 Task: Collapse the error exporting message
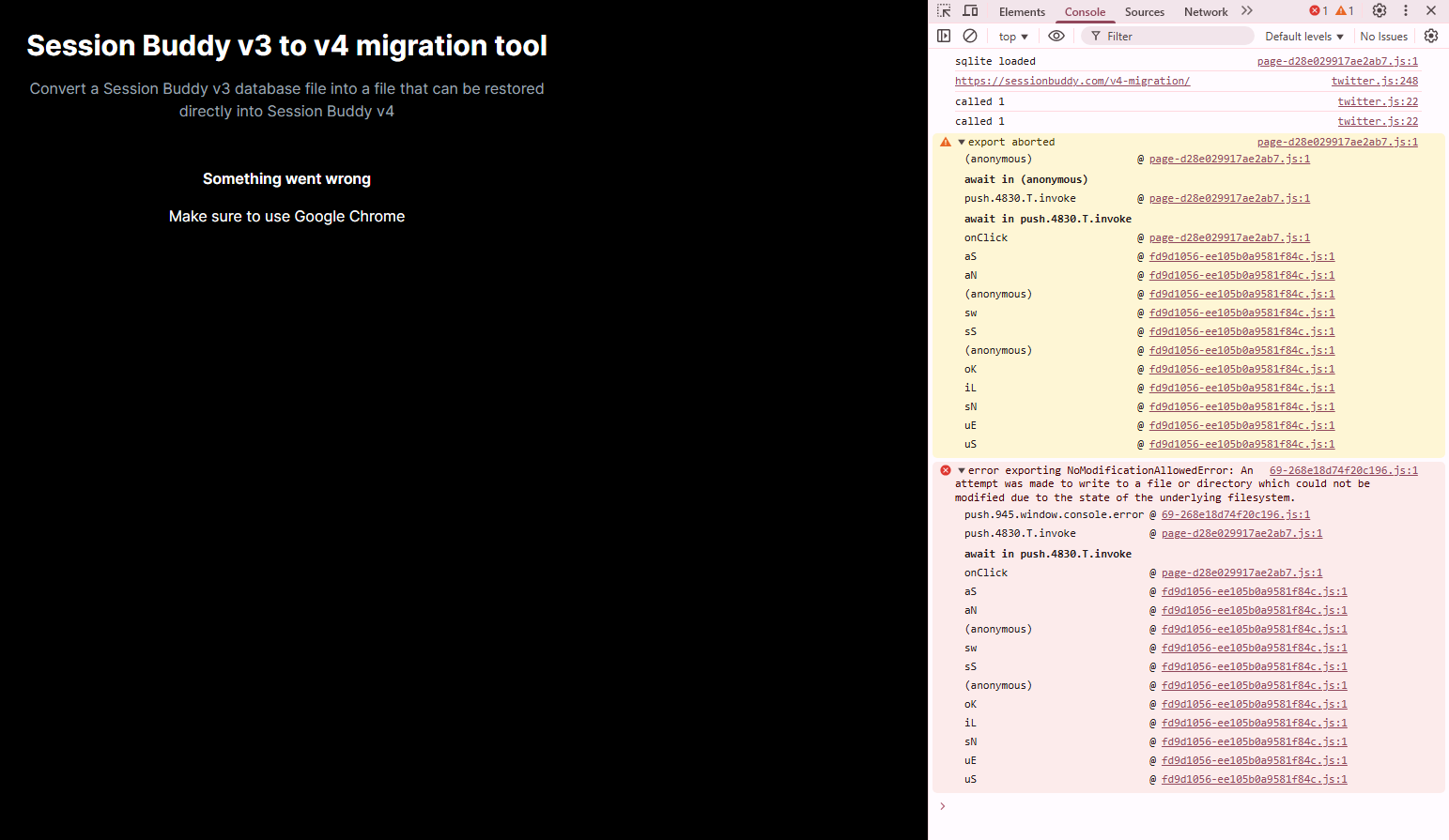(x=962, y=470)
